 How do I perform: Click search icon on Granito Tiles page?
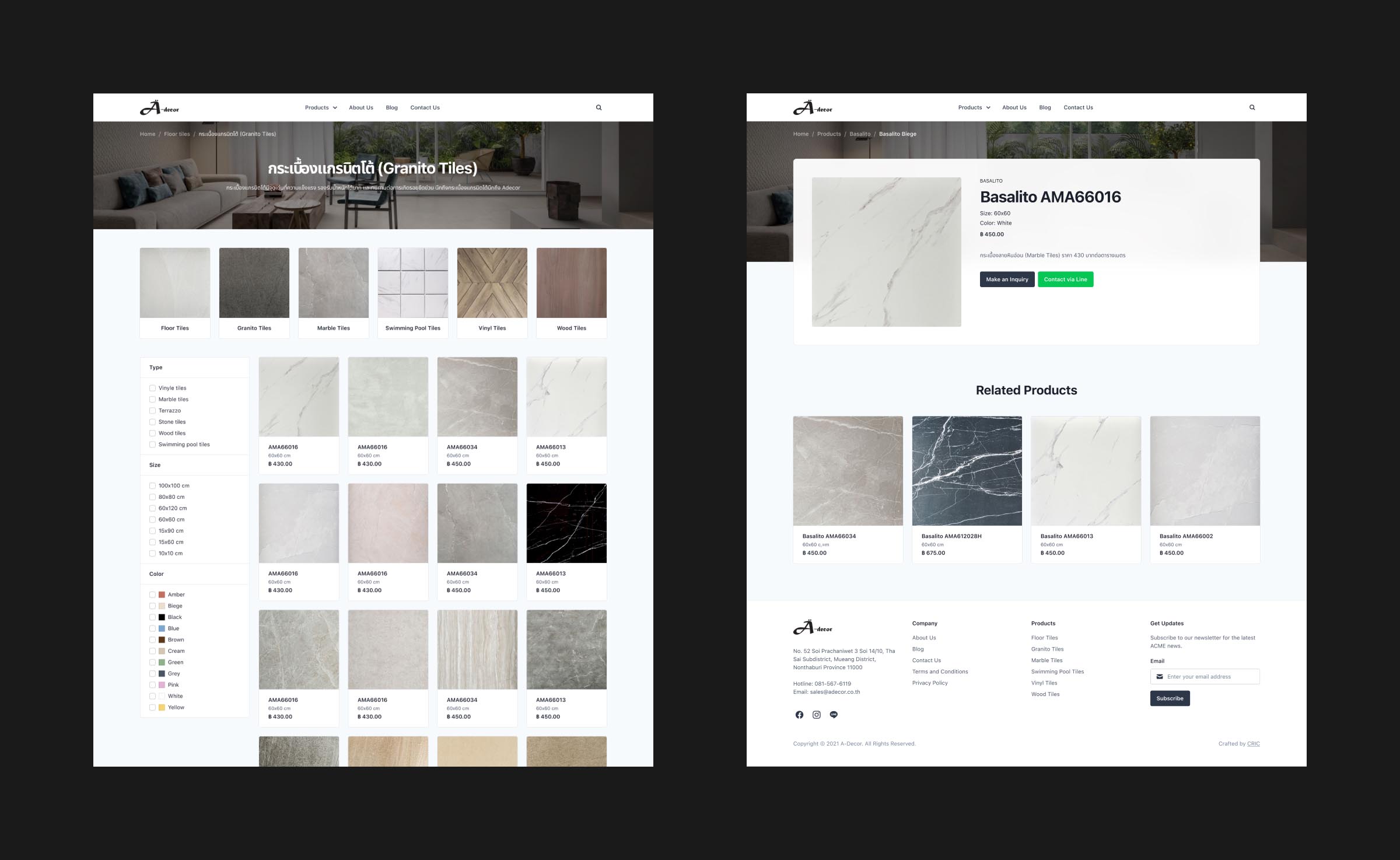tap(598, 107)
